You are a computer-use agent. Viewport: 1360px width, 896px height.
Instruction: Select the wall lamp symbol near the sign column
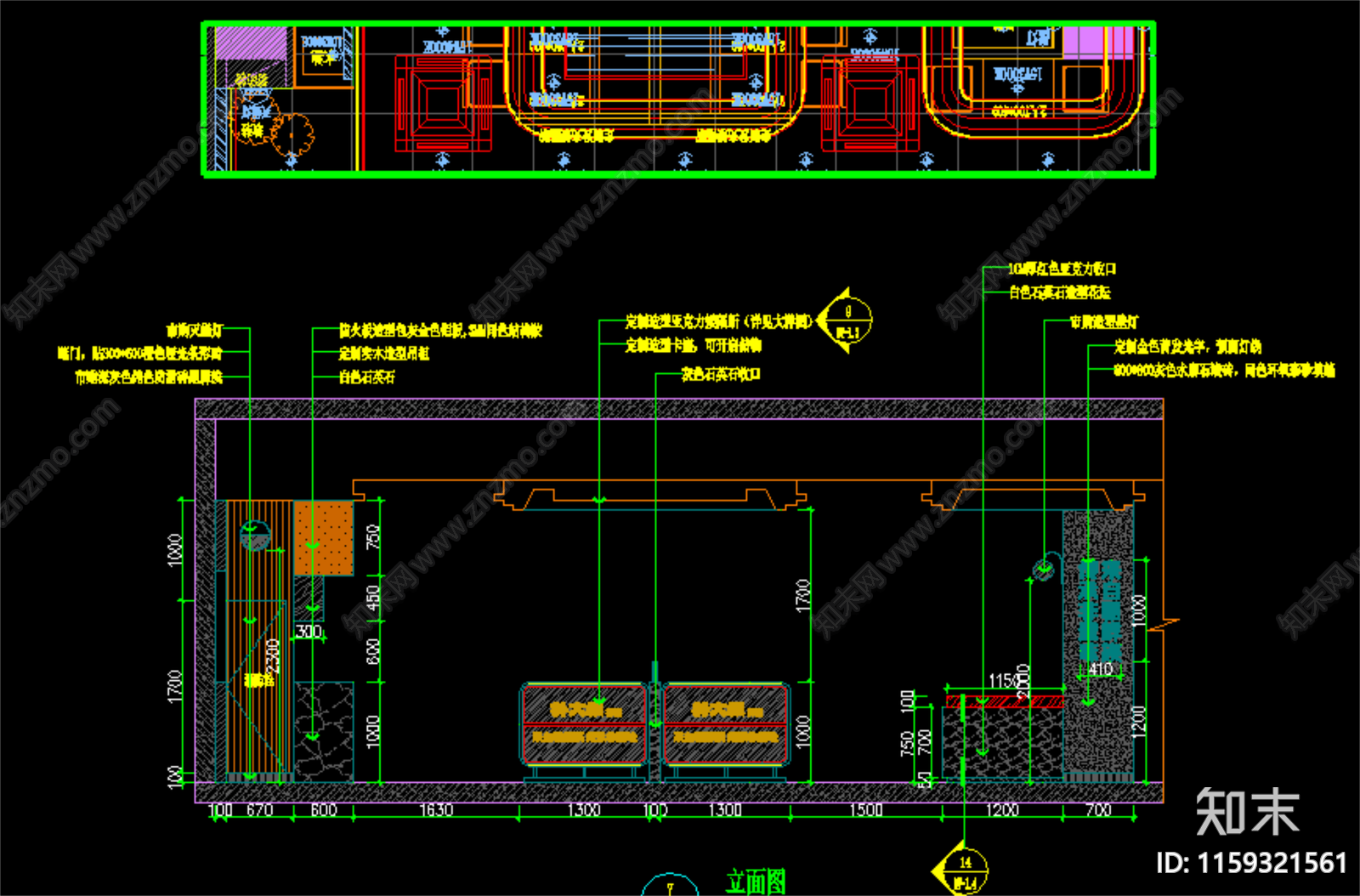[x=1045, y=566]
